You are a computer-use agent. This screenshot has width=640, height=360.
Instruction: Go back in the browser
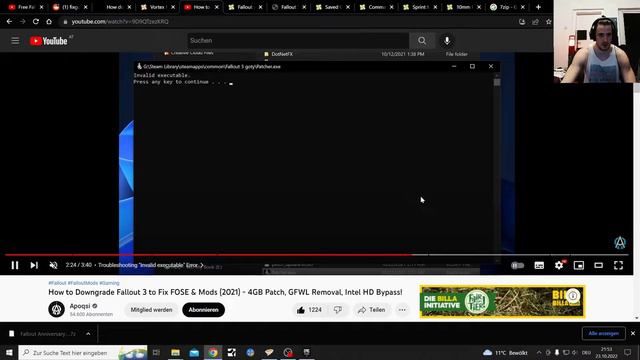(x=9, y=22)
